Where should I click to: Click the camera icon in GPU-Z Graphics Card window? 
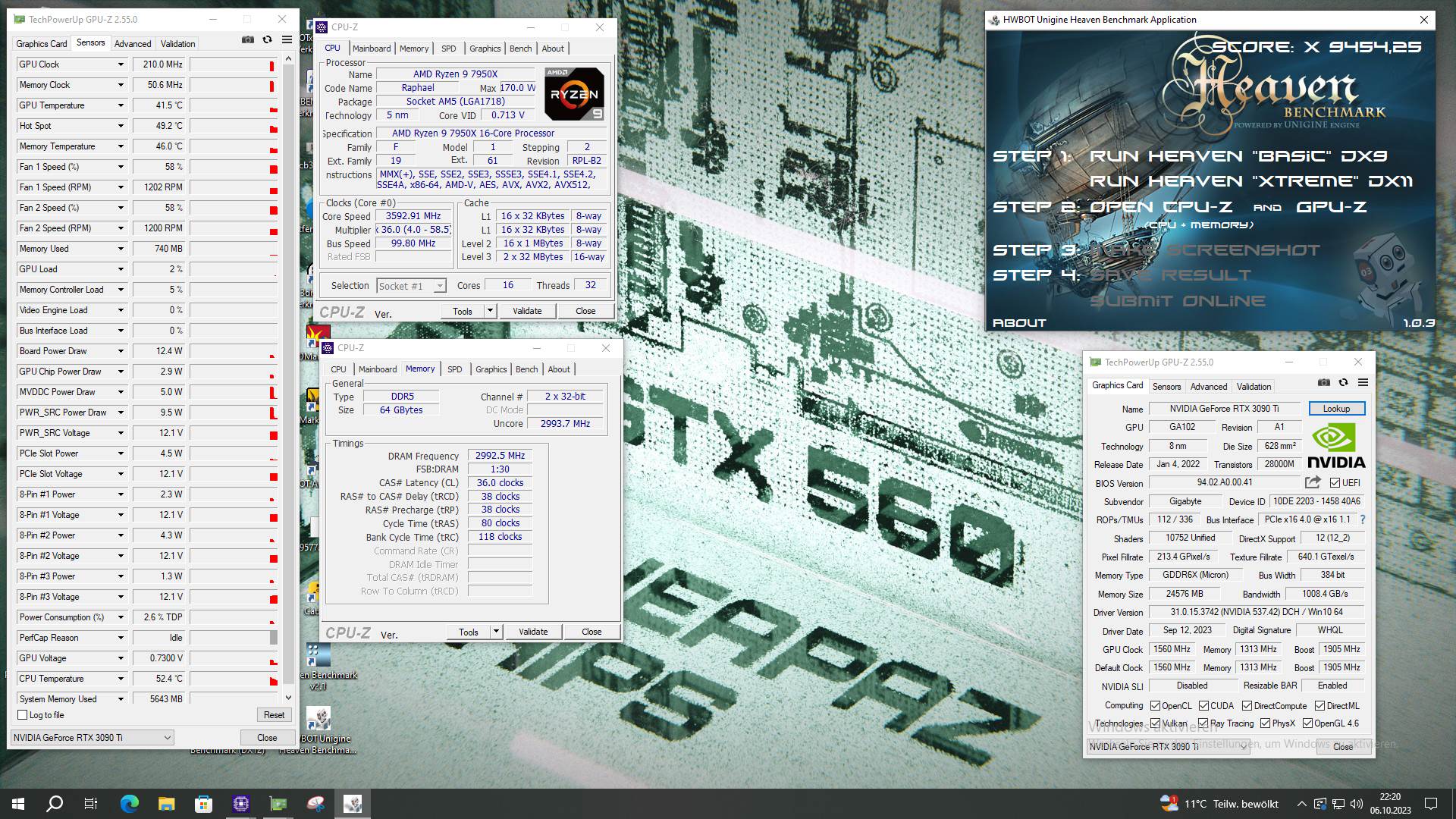(x=1324, y=383)
